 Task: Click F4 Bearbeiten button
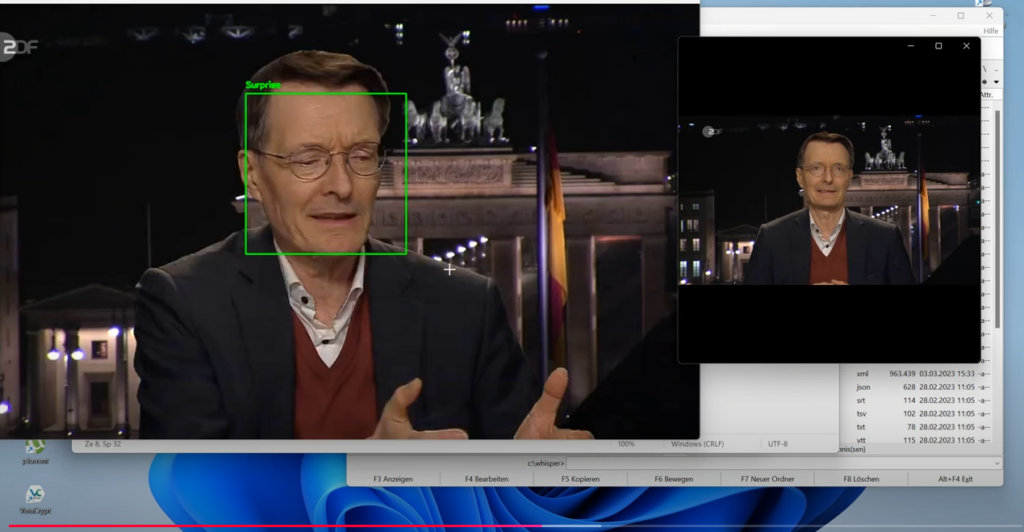coord(487,479)
